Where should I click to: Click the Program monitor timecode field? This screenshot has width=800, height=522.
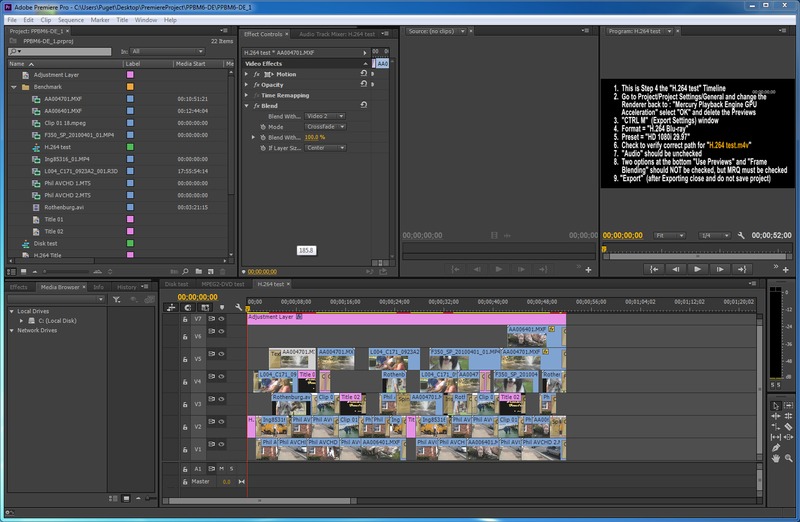pos(624,234)
